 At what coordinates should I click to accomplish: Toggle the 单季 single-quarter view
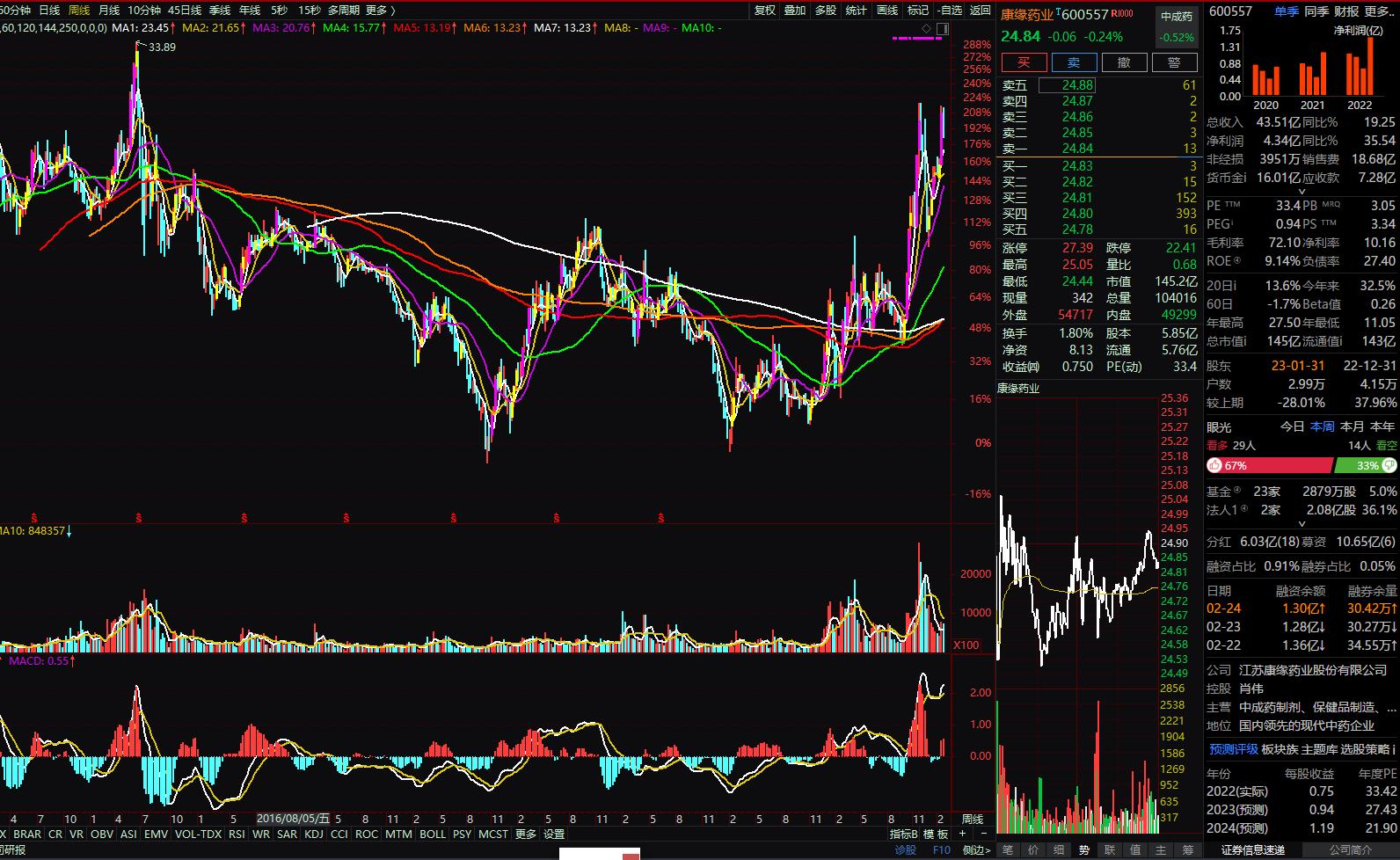tap(1287, 11)
